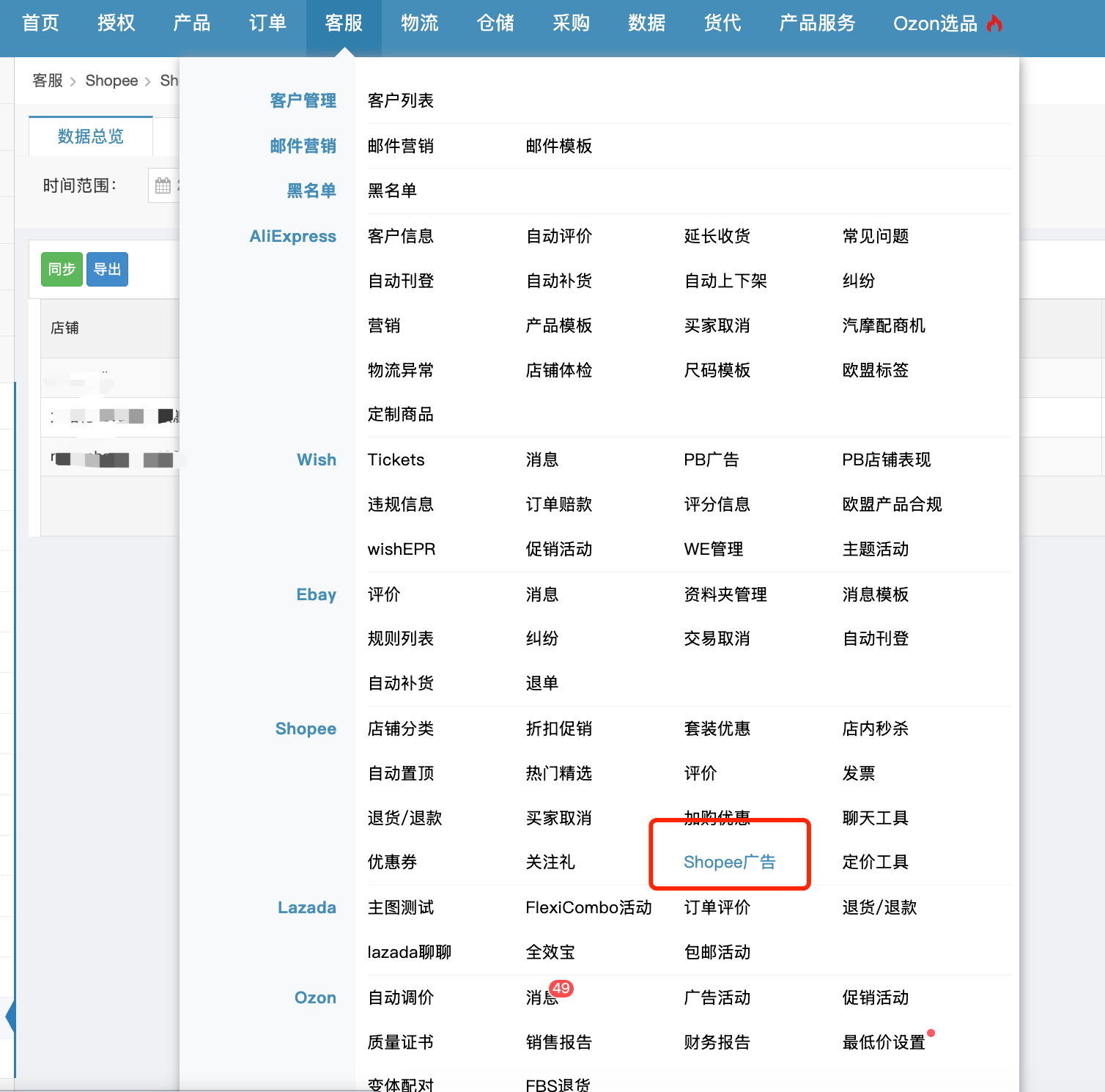Image resolution: width=1105 pixels, height=1092 pixels.
Task: Open Wish 订单赔款 entry
Action: coord(559,504)
